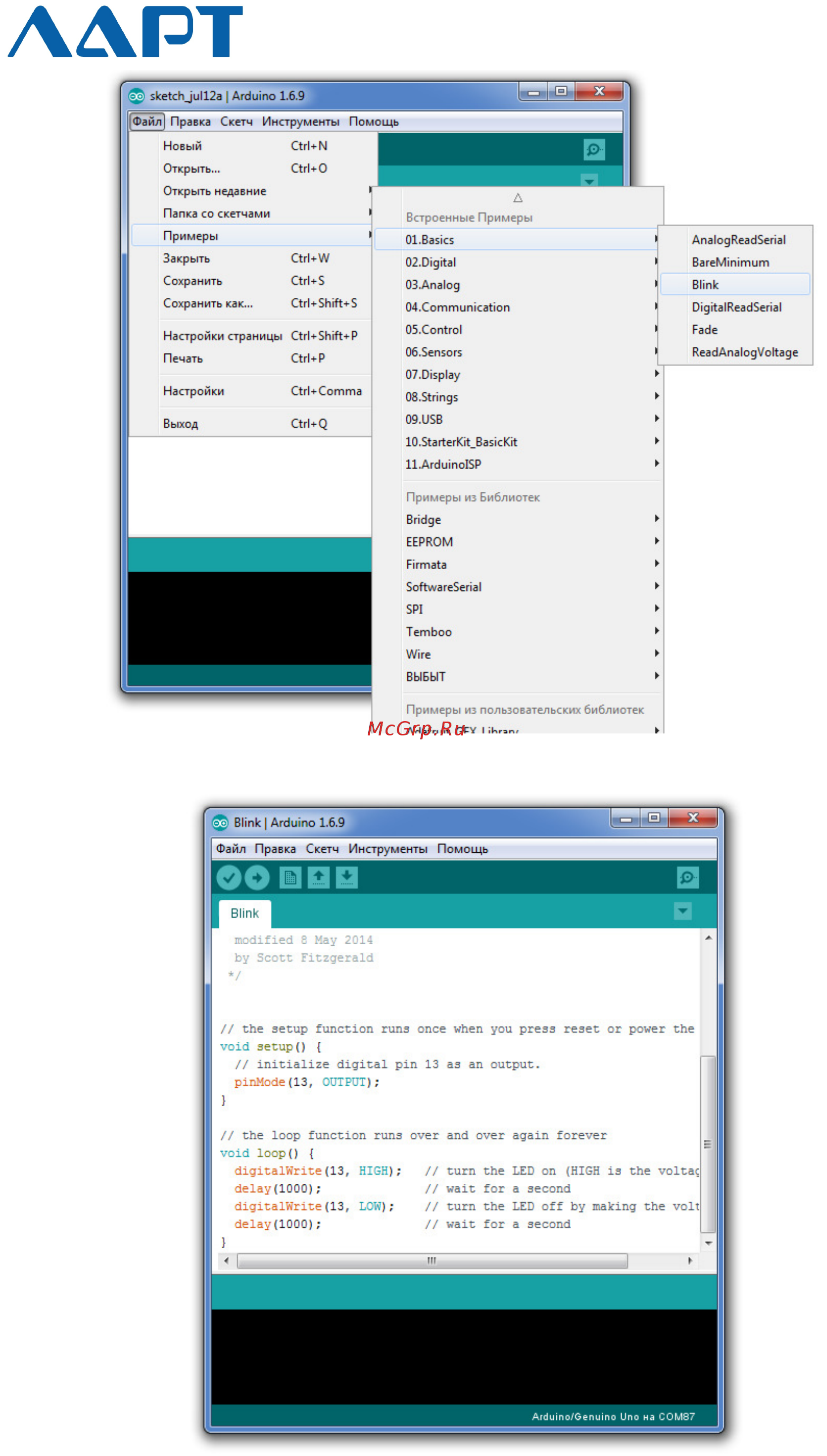Open Serial Monitor in Blink window
Viewport: 827px width, 1456px height.
[688, 878]
